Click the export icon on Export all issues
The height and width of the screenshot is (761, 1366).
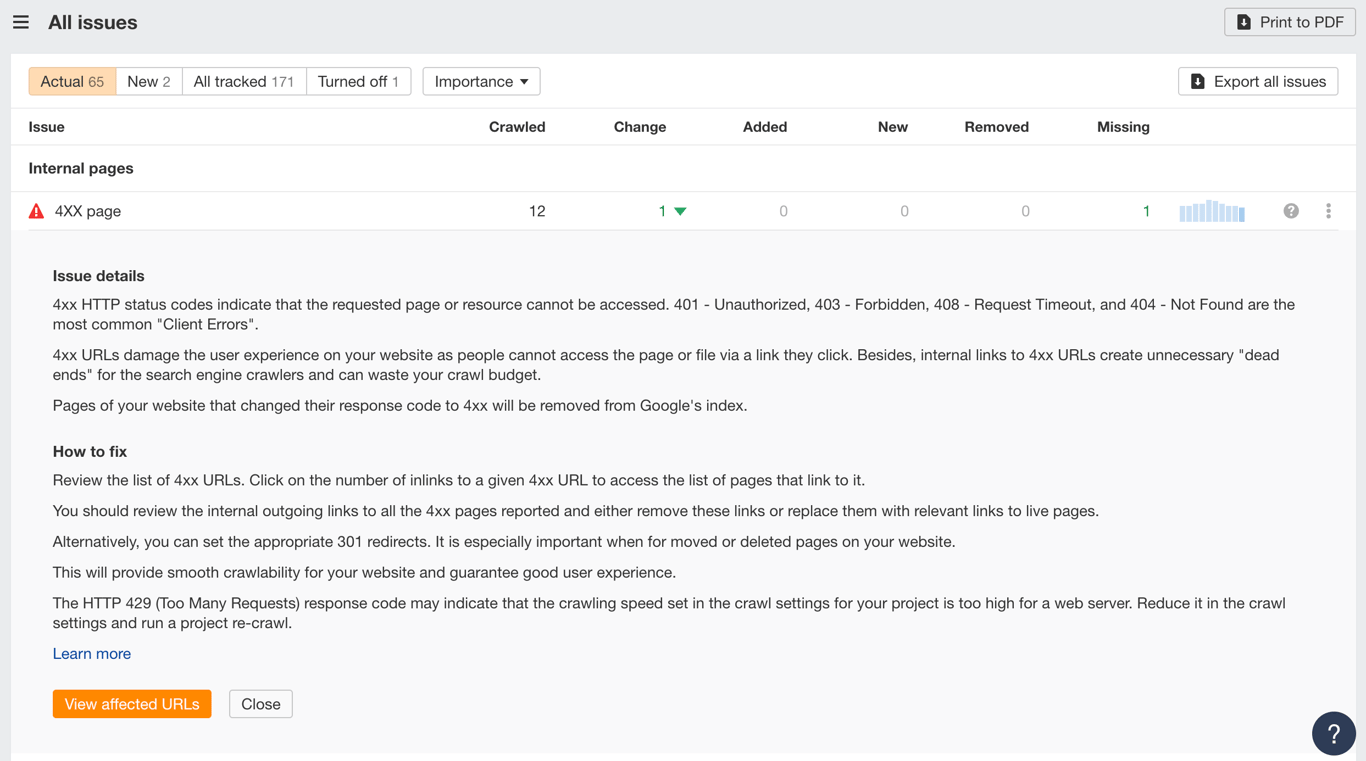[1197, 81]
